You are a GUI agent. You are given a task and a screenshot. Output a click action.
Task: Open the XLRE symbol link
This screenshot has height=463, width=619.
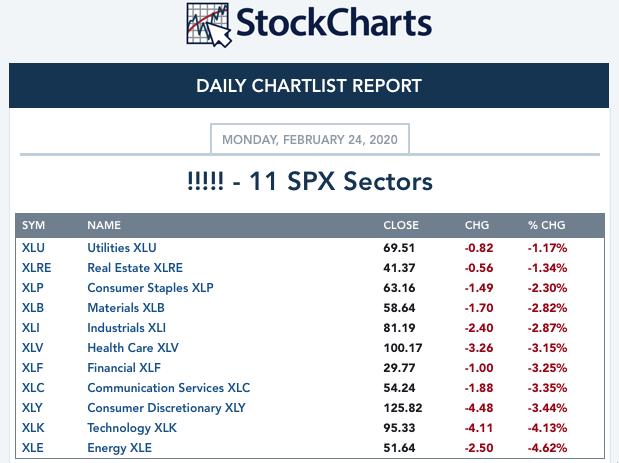pyautogui.click(x=36, y=267)
